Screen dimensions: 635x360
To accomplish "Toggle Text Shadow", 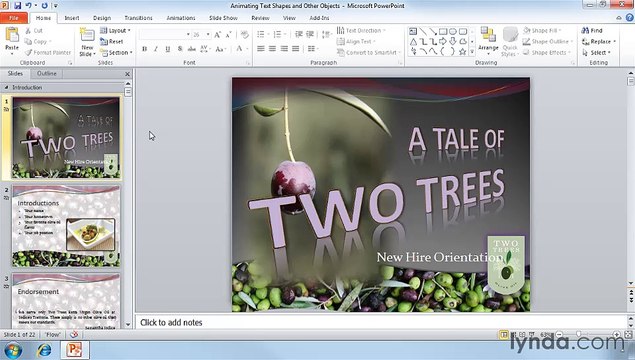I will (x=180, y=49).
